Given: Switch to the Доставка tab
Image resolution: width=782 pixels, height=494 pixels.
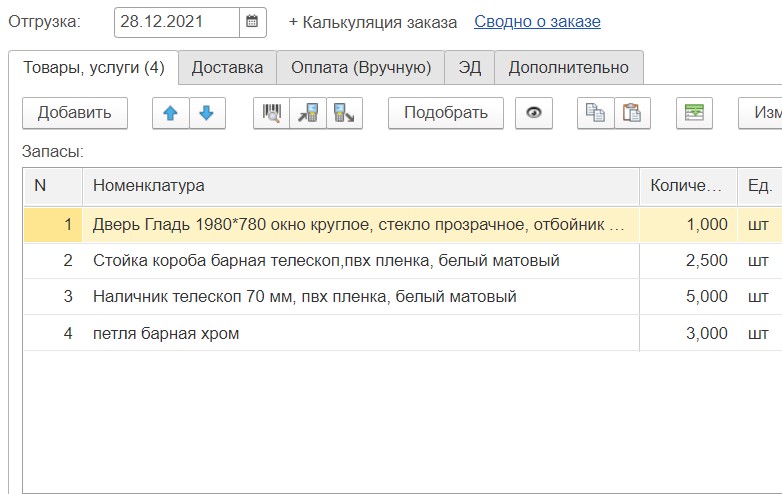Looking at the screenshot, I should tap(227, 68).
